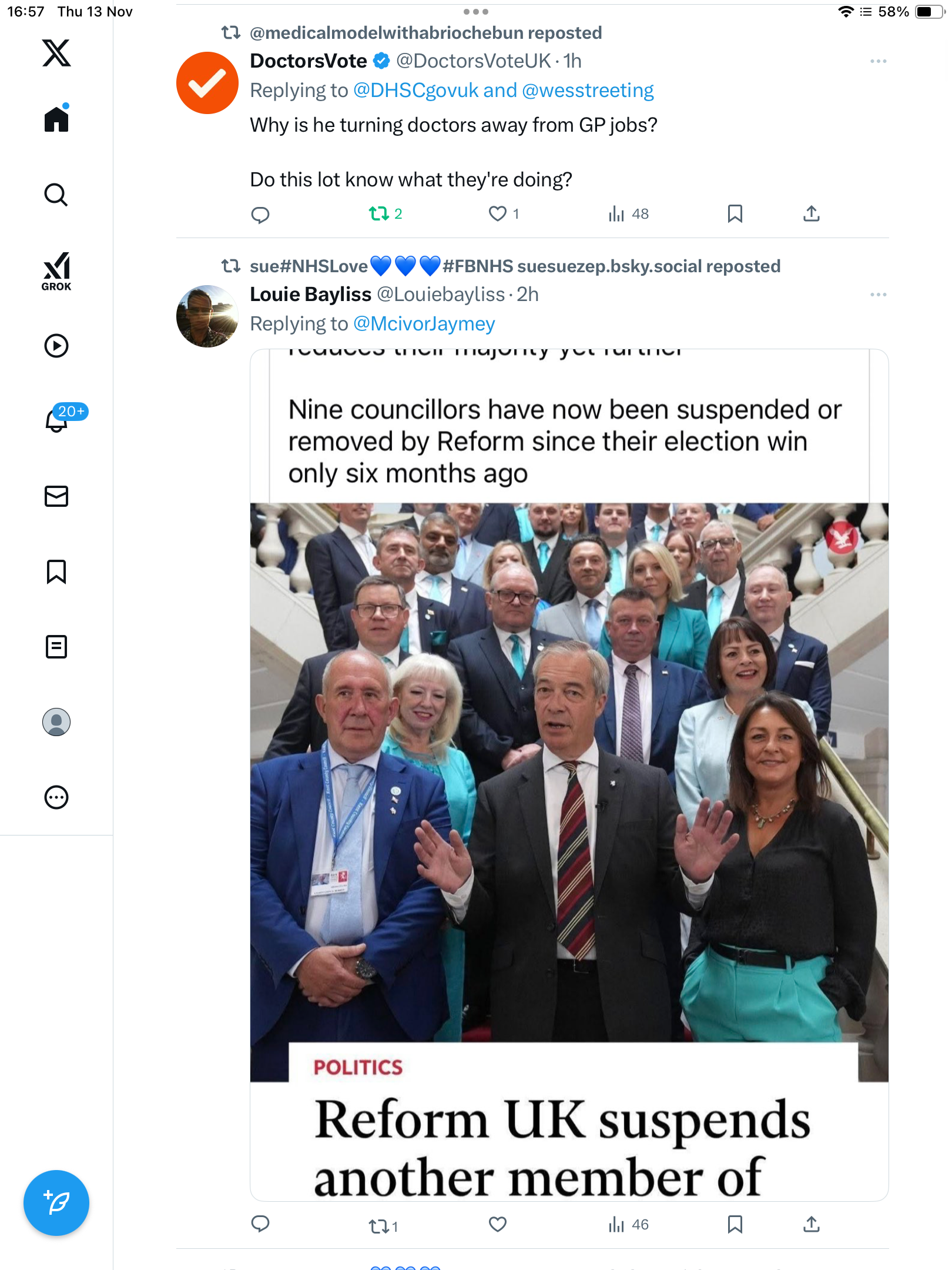
Task: Open profile avatar tab in sidebar
Action: [56, 722]
